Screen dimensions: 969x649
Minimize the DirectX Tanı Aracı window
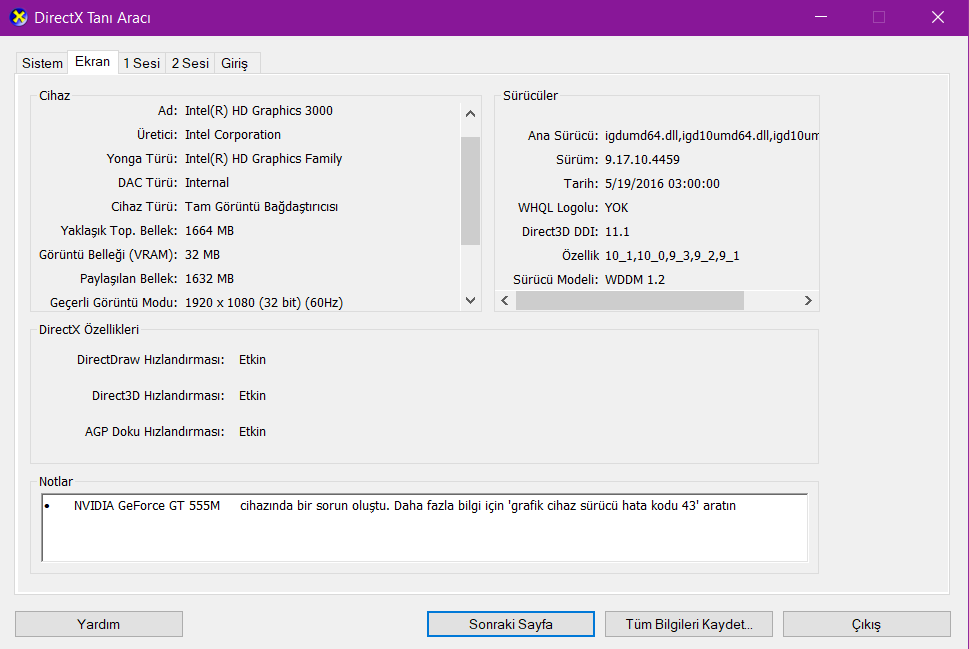click(x=821, y=17)
